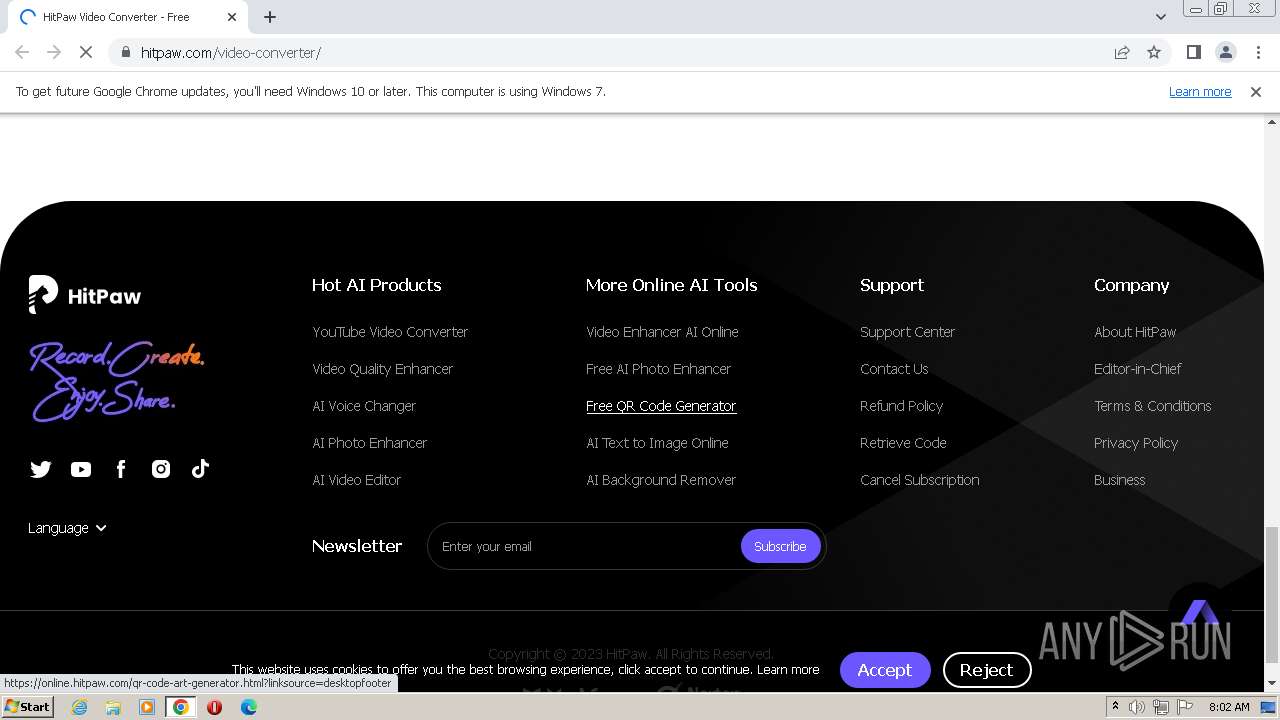
Task: Bookmark this tab with star icon
Action: click(x=1154, y=52)
